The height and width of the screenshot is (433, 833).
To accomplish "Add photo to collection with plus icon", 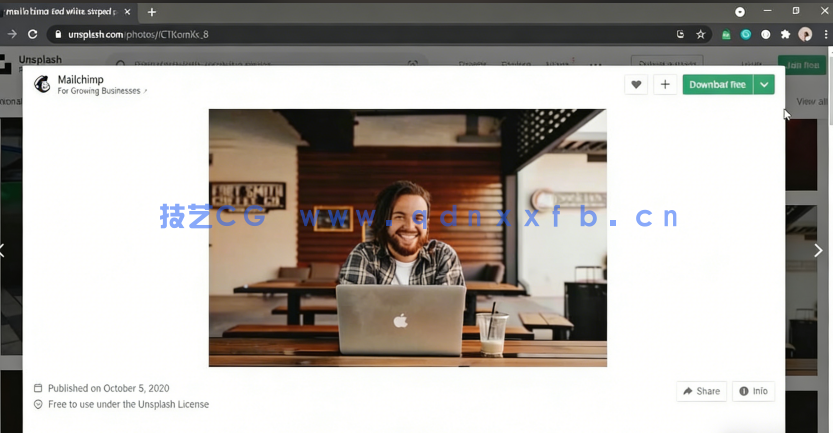I will point(665,85).
